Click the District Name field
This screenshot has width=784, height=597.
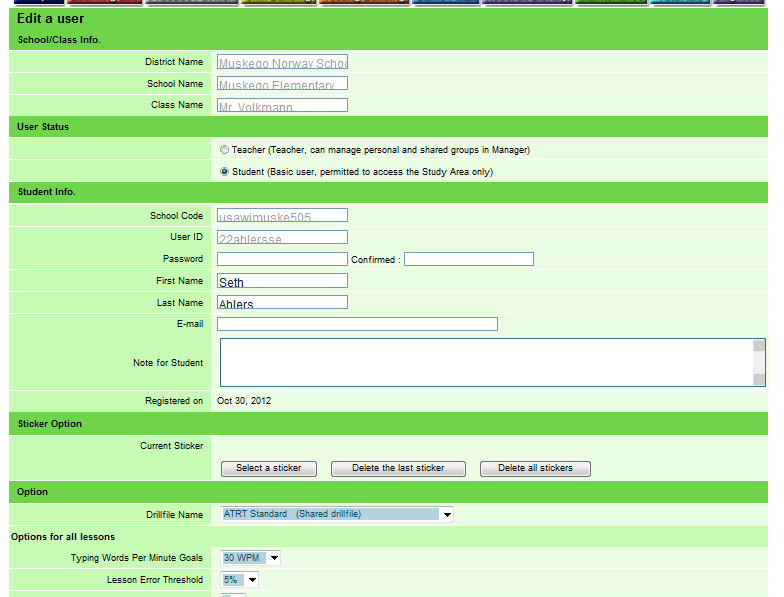click(x=282, y=62)
